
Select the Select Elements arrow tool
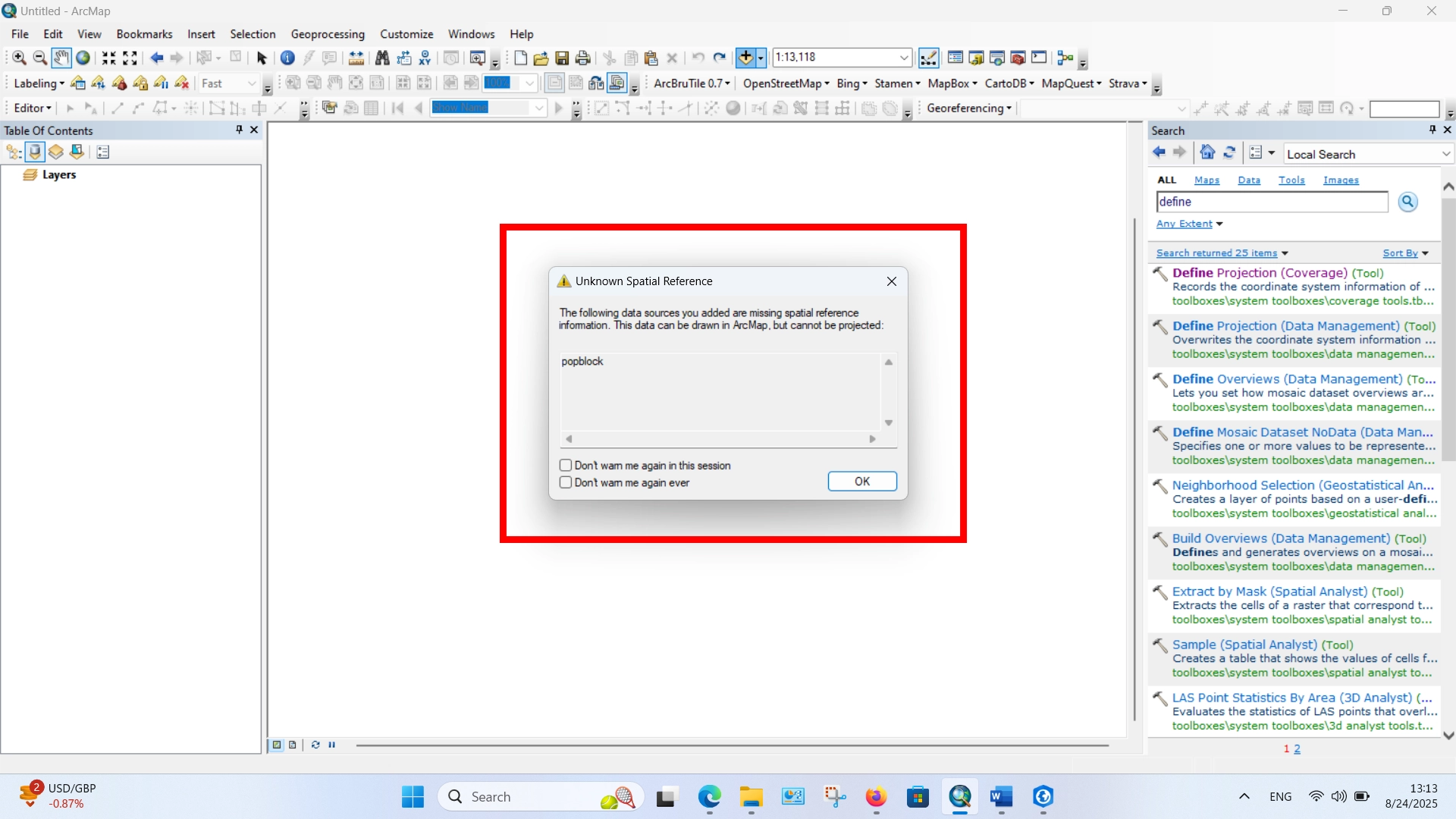point(262,58)
